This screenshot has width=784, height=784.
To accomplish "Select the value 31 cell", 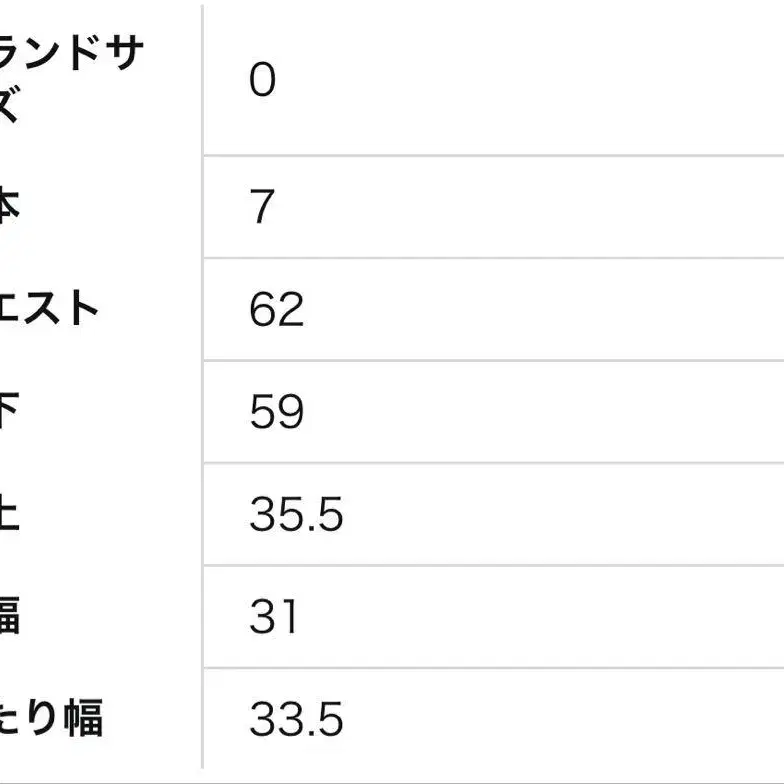I will point(273,617).
